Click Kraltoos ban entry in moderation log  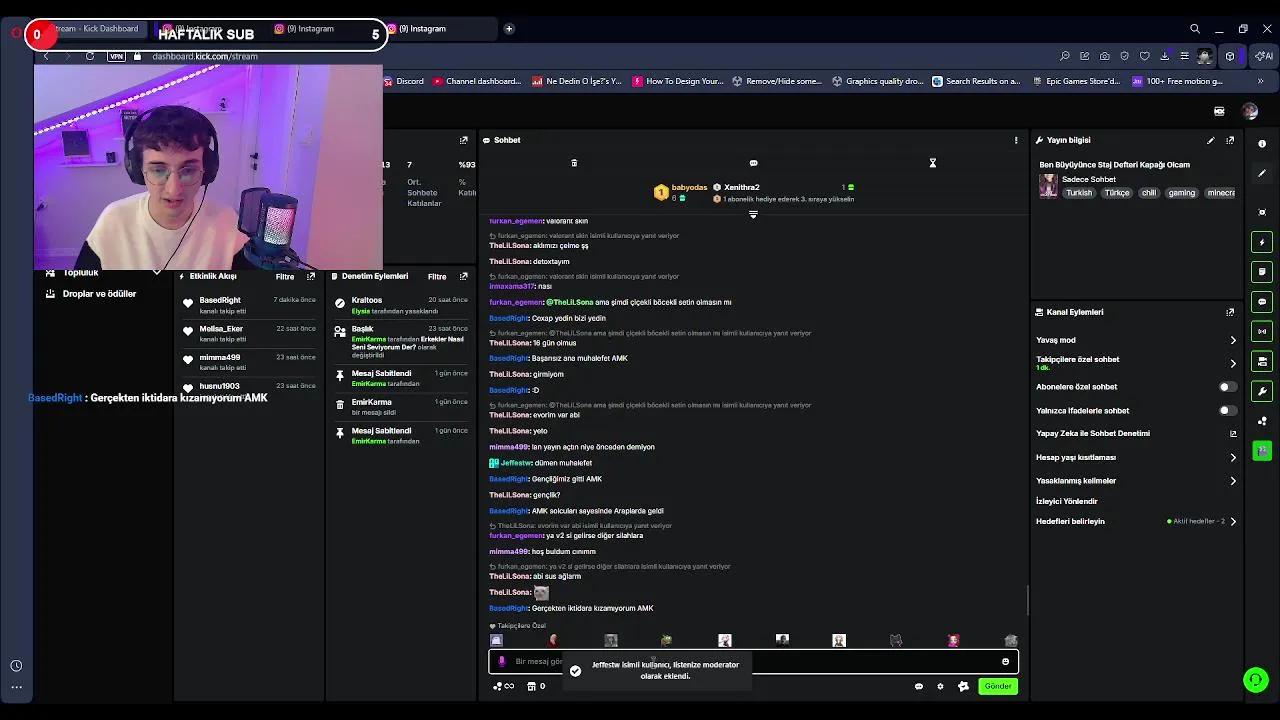[x=401, y=305]
